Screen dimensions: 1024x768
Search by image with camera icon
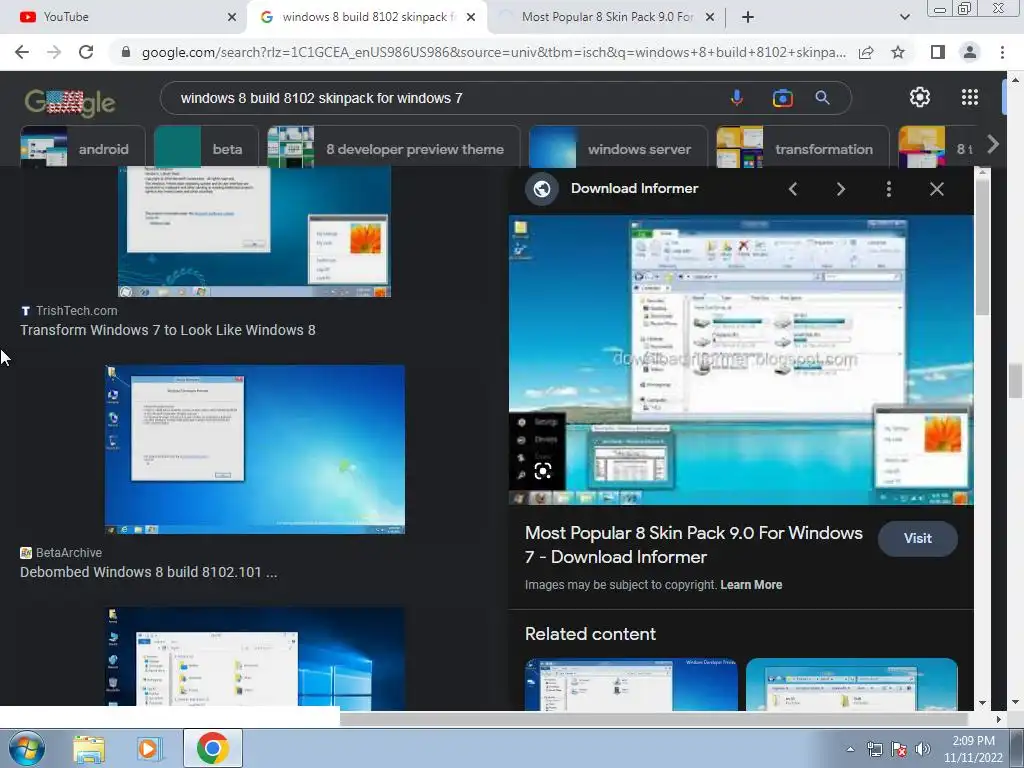782,98
